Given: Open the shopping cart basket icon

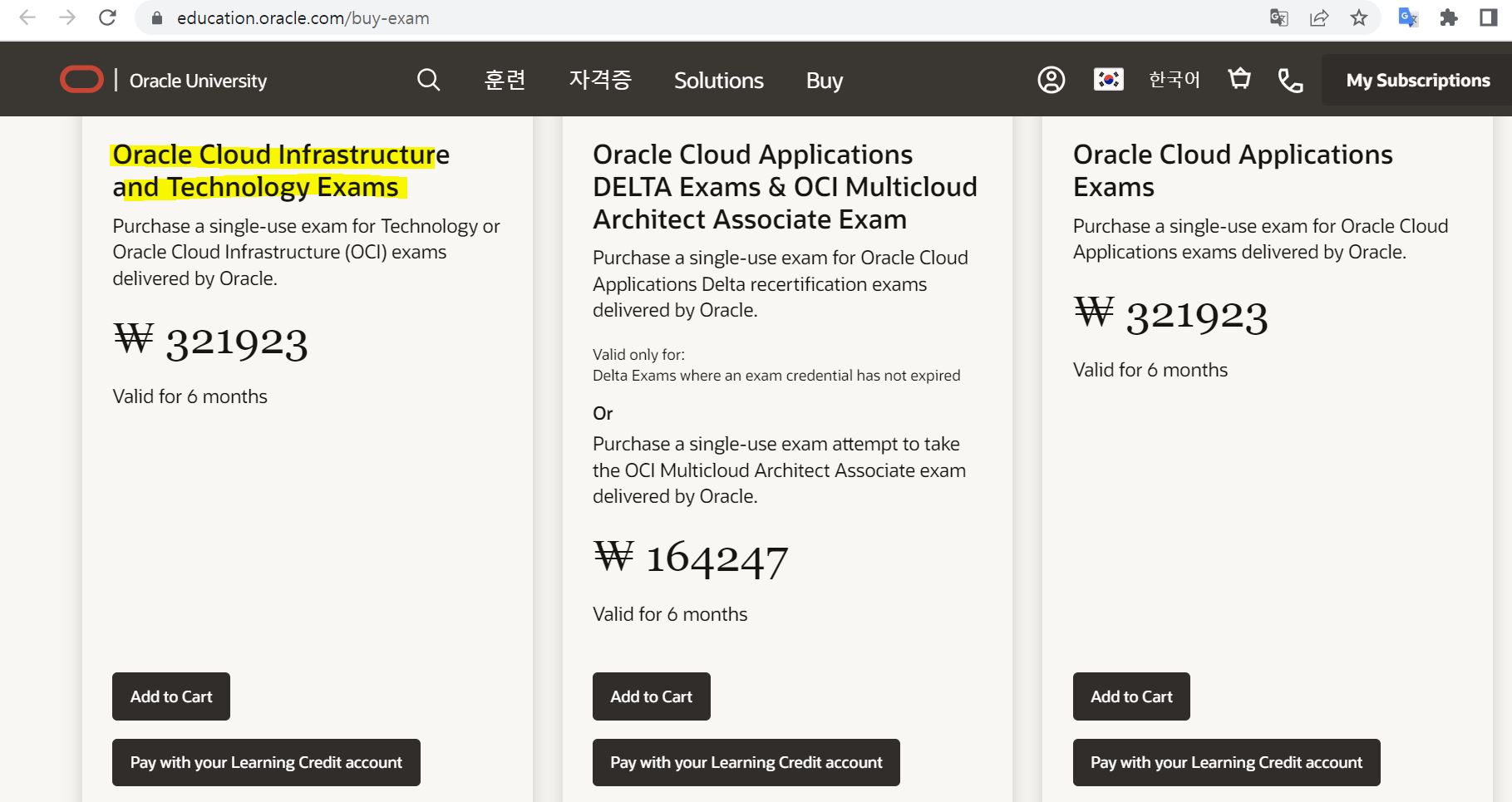Looking at the screenshot, I should point(1239,79).
